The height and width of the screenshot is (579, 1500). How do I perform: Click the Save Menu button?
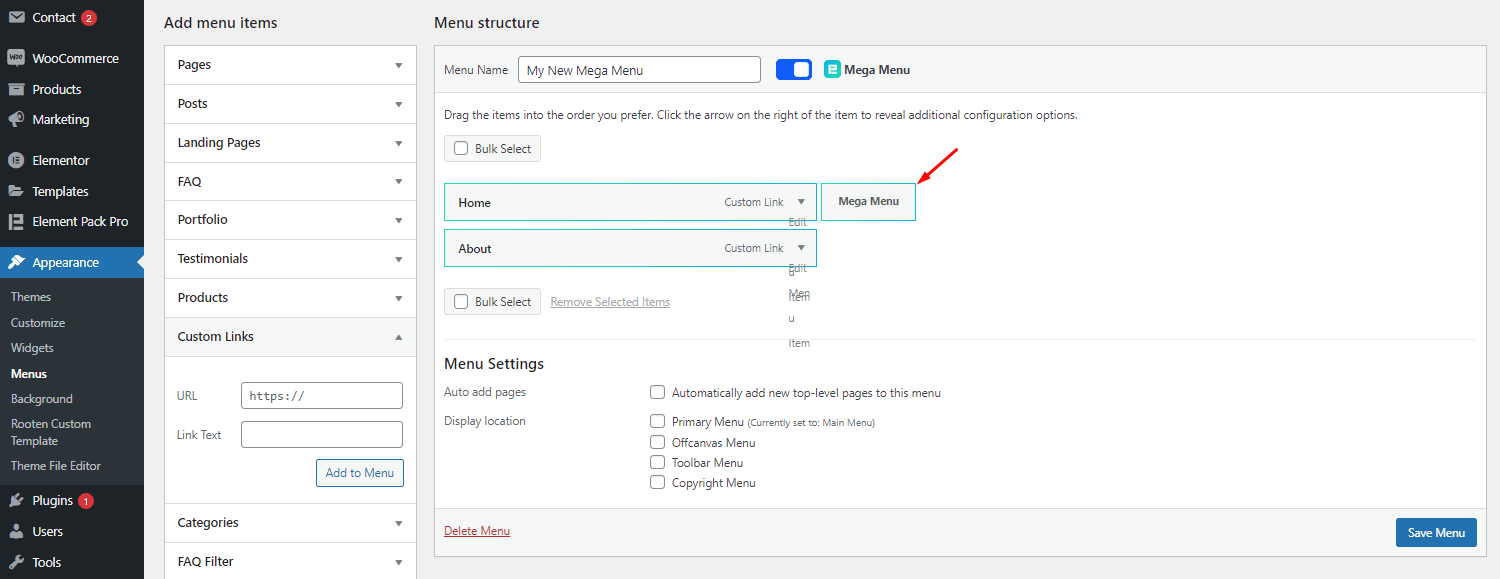click(x=1435, y=532)
